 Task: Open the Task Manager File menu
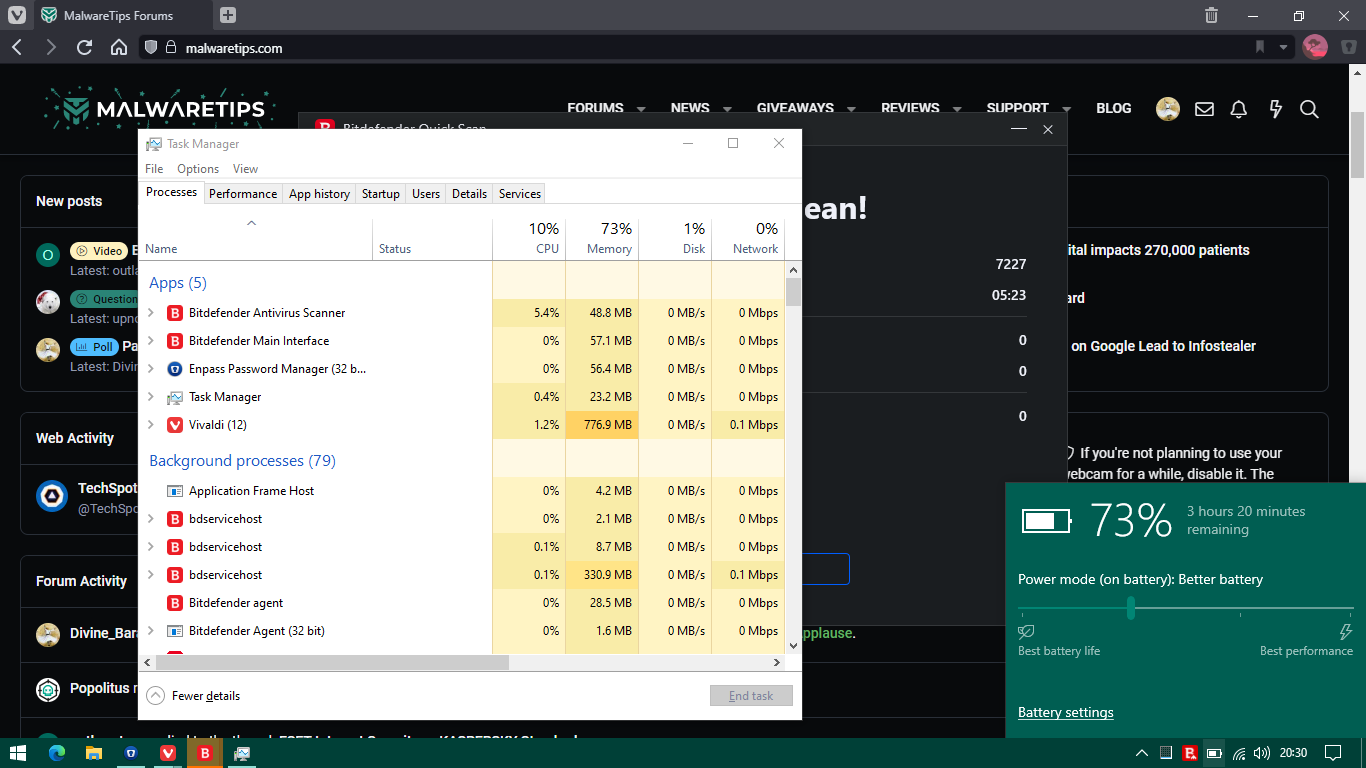154,169
